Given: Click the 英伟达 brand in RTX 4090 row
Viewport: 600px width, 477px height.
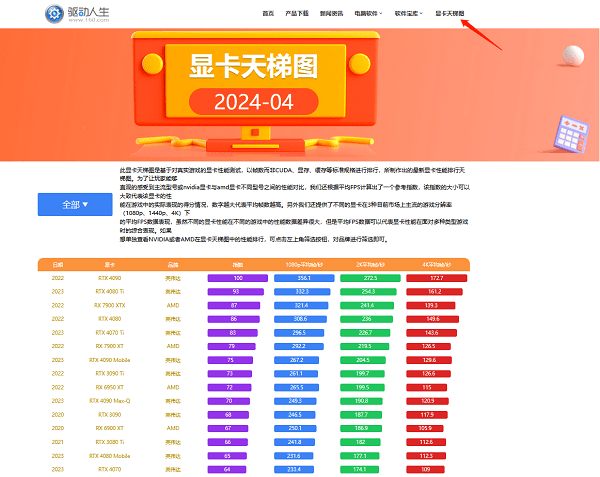Looking at the screenshot, I should [x=173, y=278].
